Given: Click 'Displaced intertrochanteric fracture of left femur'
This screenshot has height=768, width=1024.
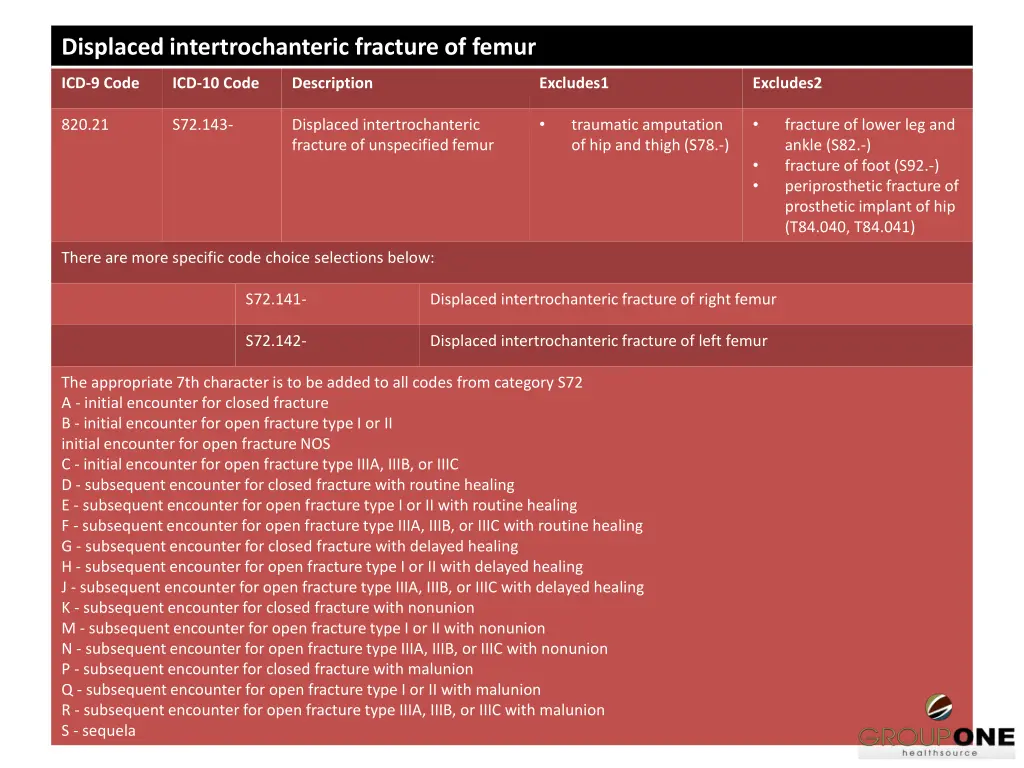Looking at the screenshot, I should 598,341.
